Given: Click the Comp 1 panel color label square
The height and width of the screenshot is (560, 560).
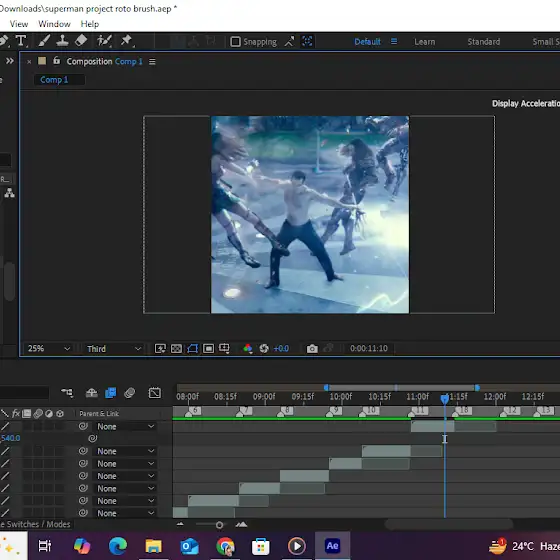Looking at the screenshot, I should pos(42,61).
